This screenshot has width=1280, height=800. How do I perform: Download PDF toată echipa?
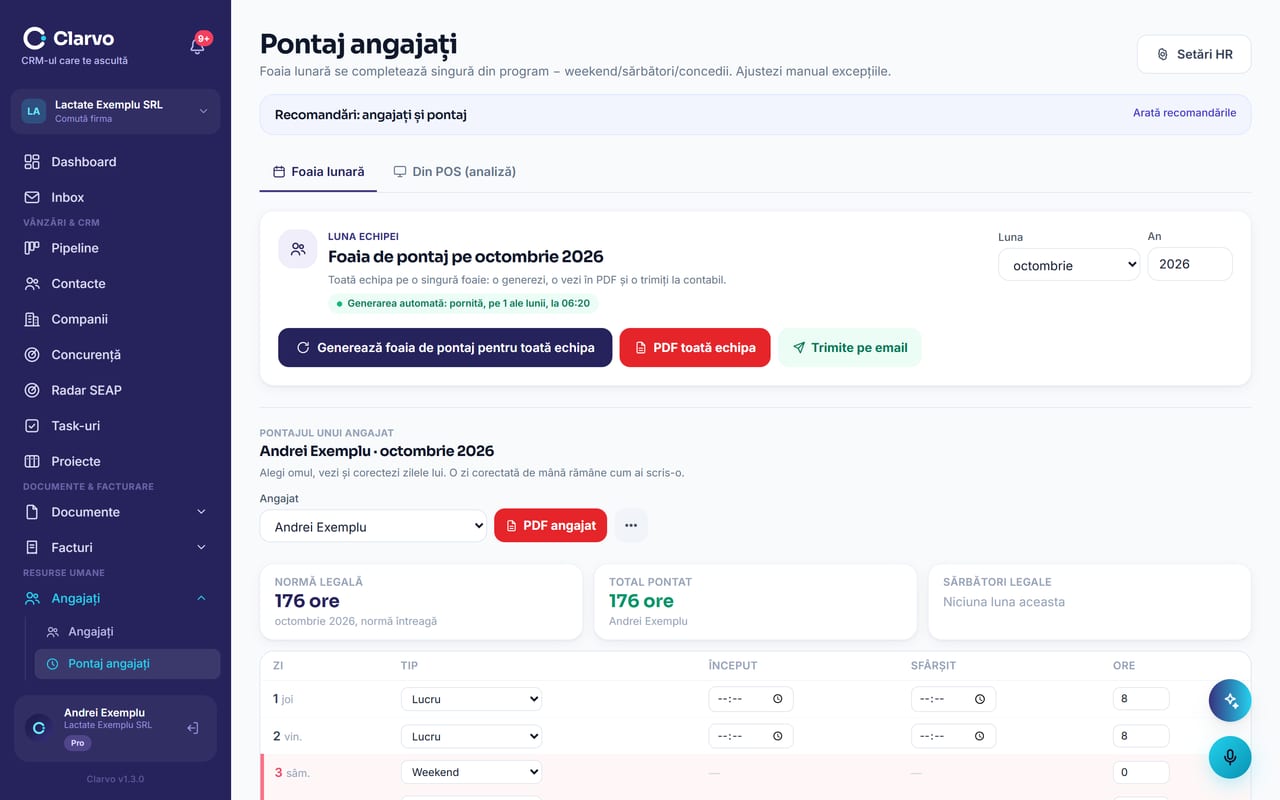[x=695, y=348]
